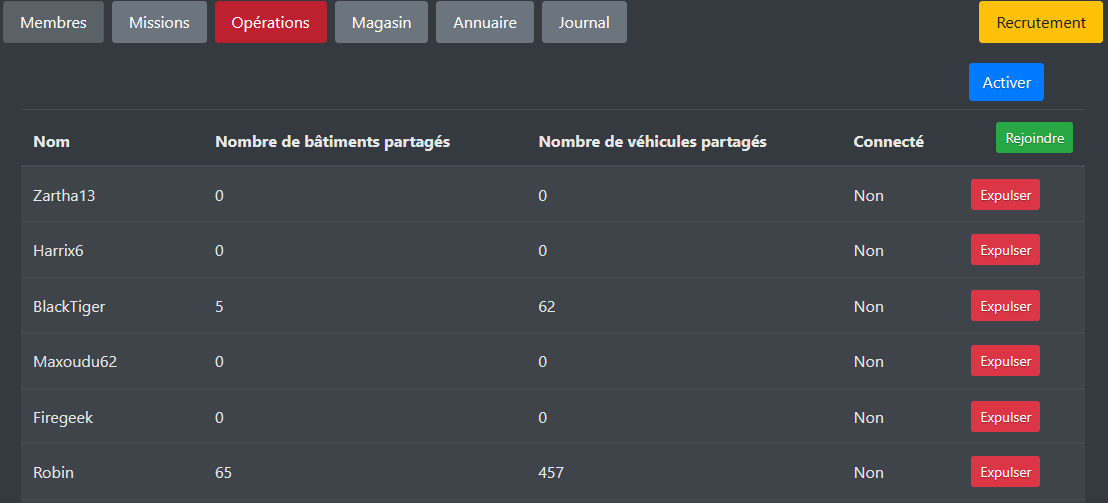
Task: Expel member Zartha13
Action: [x=1005, y=195]
